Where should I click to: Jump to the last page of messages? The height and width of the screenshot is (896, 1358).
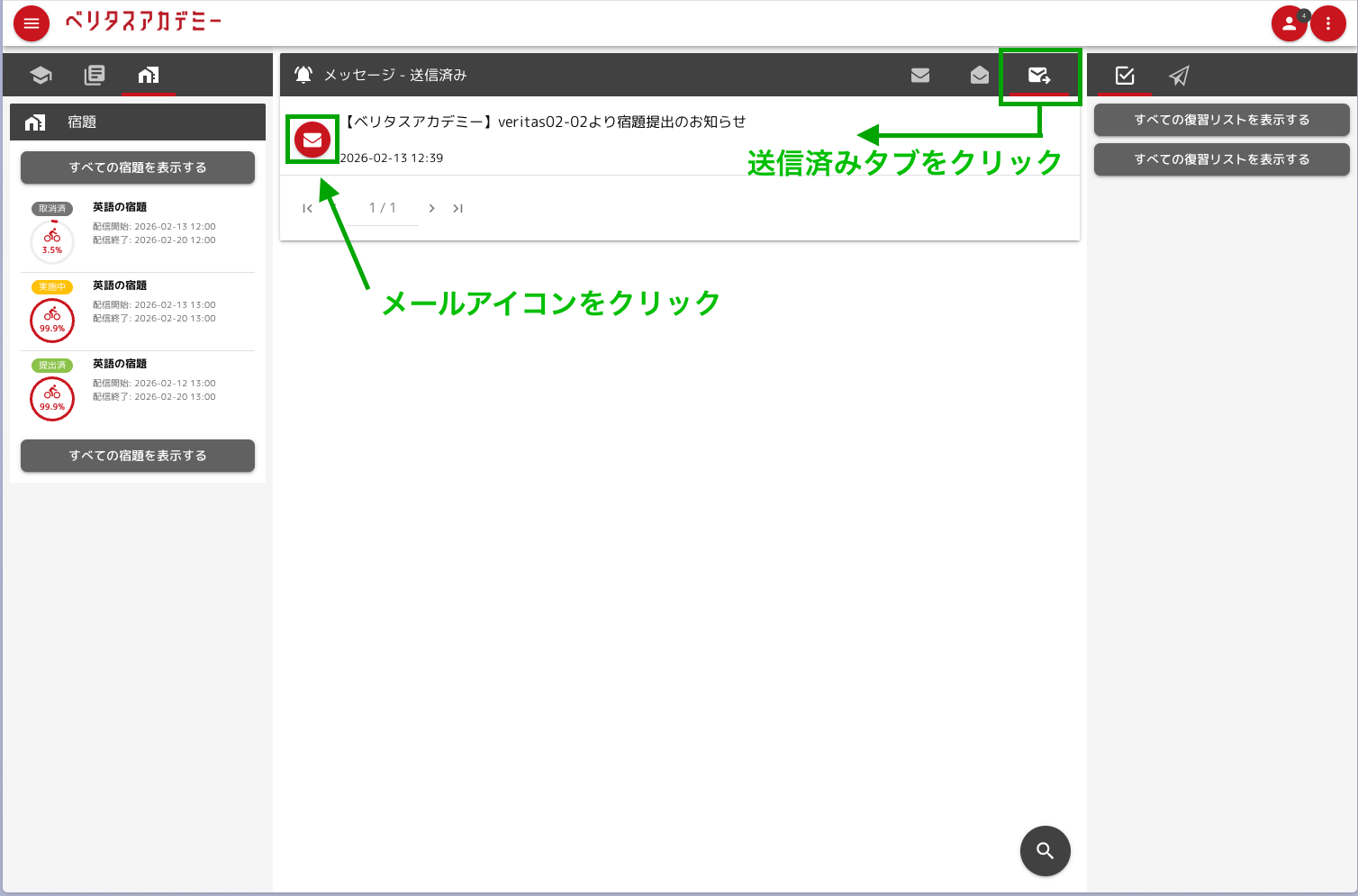458,208
